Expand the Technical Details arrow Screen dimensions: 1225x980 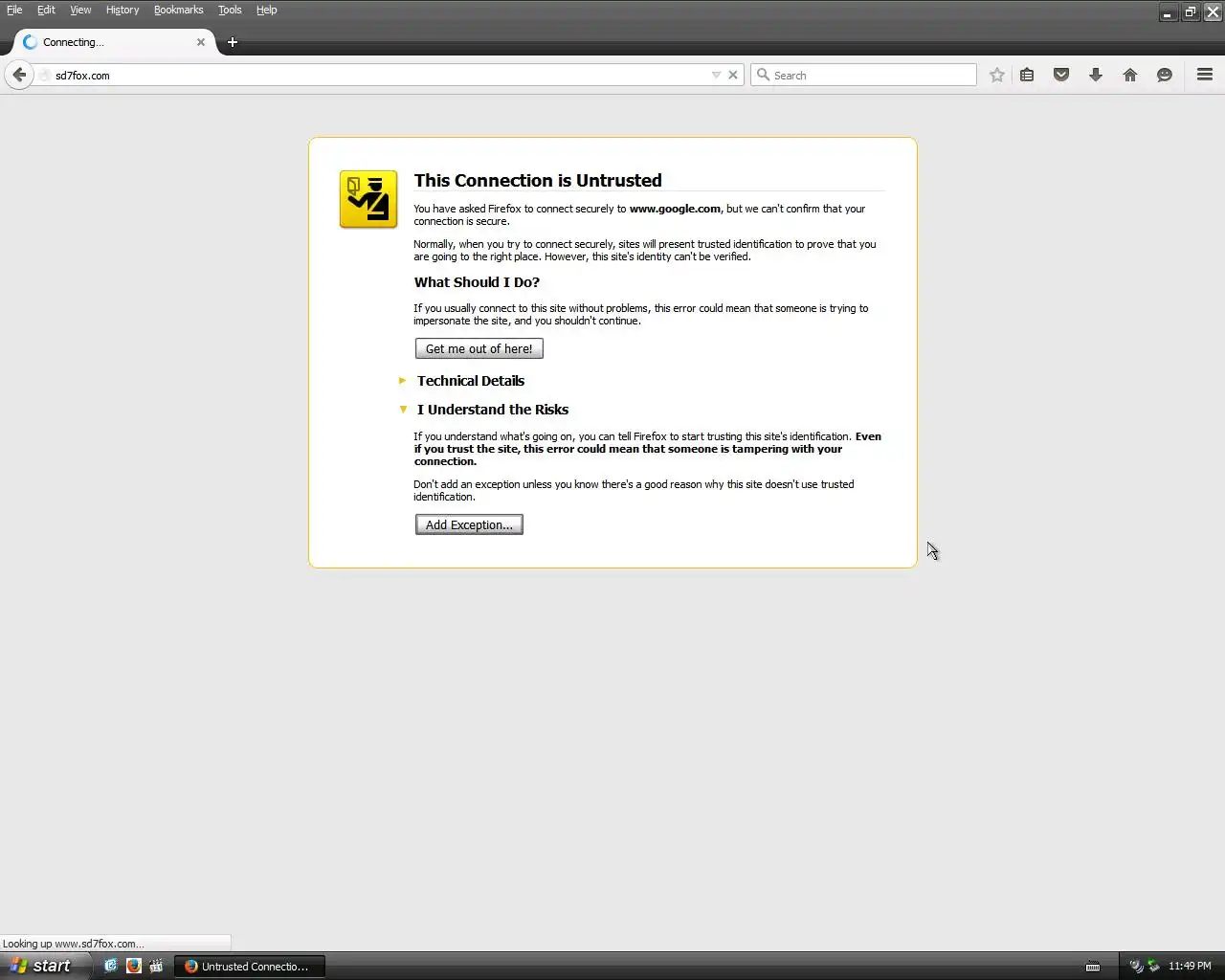point(402,380)
